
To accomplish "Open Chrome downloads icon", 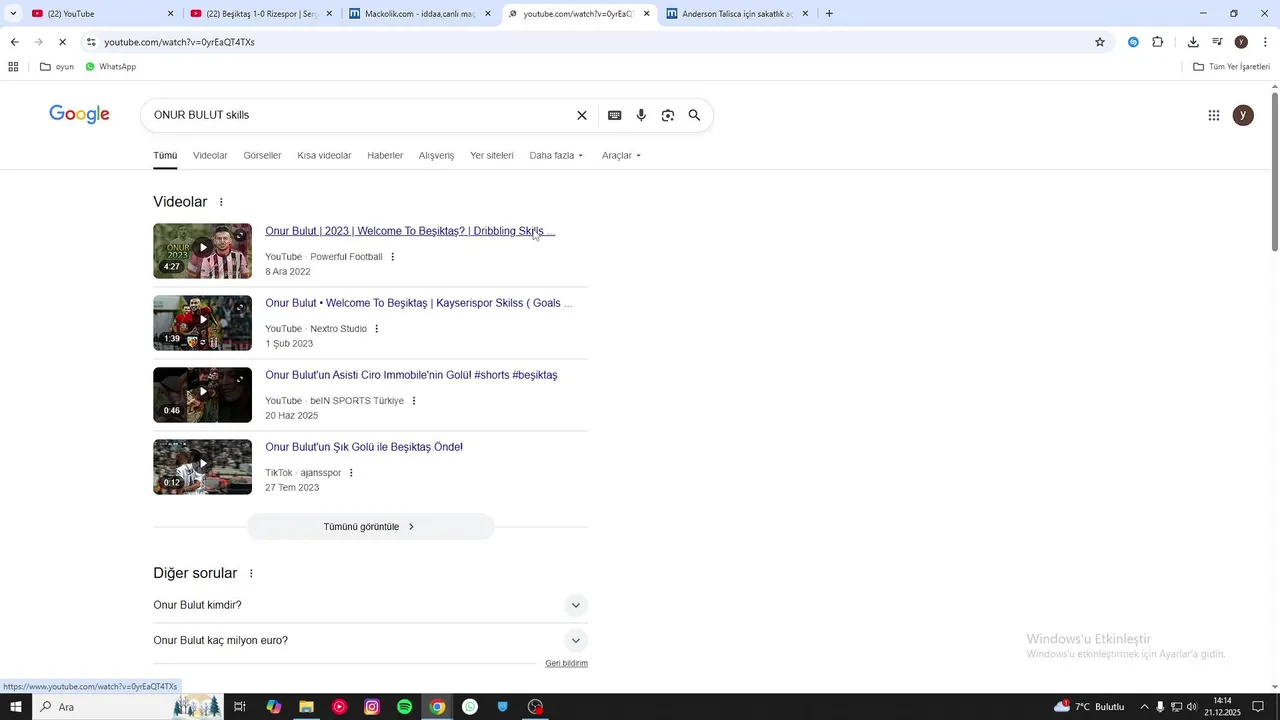I will [x=1193, y=42].
